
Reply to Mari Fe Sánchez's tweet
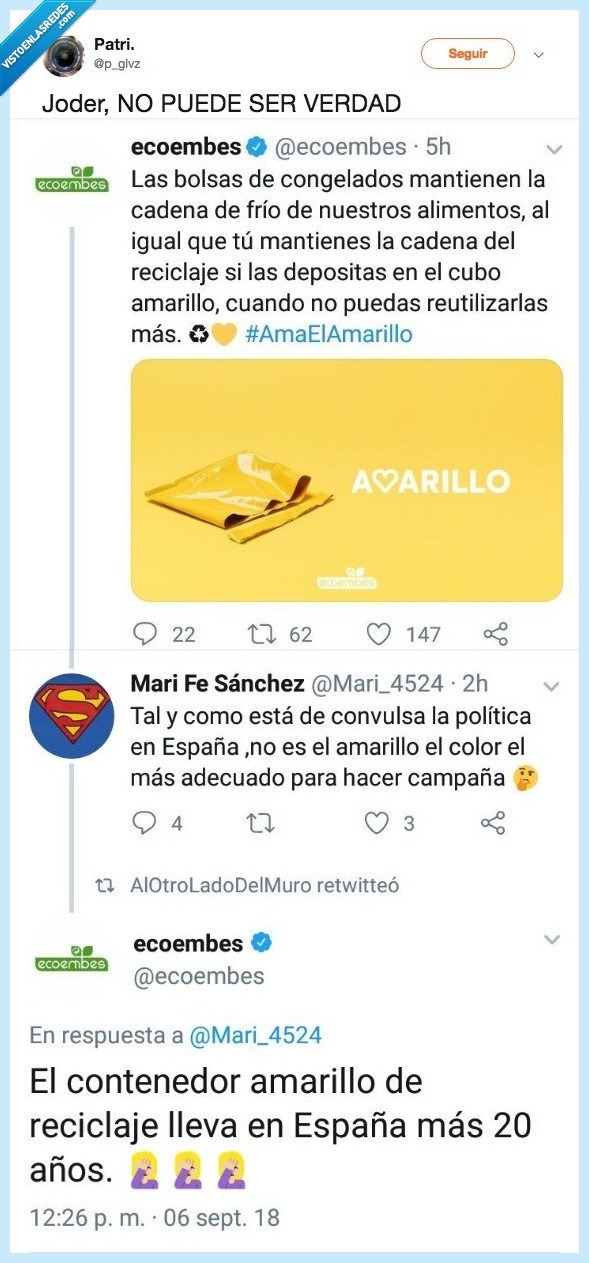147,822
